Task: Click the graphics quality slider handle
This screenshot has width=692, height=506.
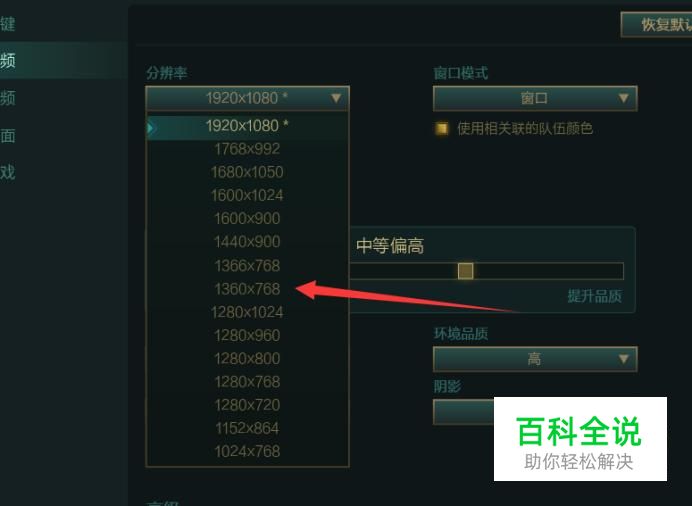Action: [x=465, y=271]
